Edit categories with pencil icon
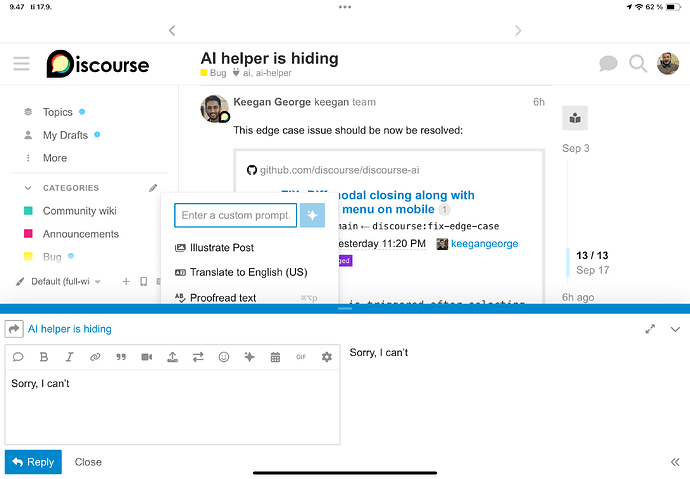The image size is (690, 479). click(x=153, y=188)
